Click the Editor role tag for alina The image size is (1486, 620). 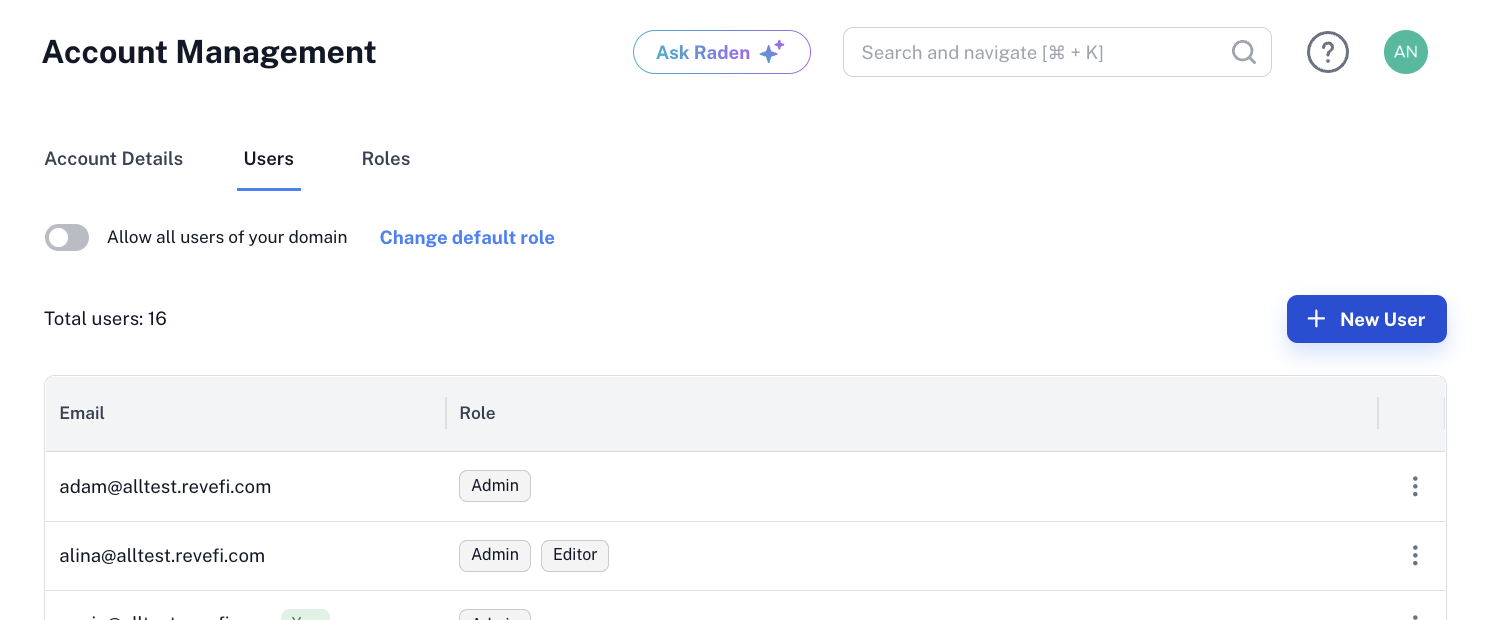point(575,555)
